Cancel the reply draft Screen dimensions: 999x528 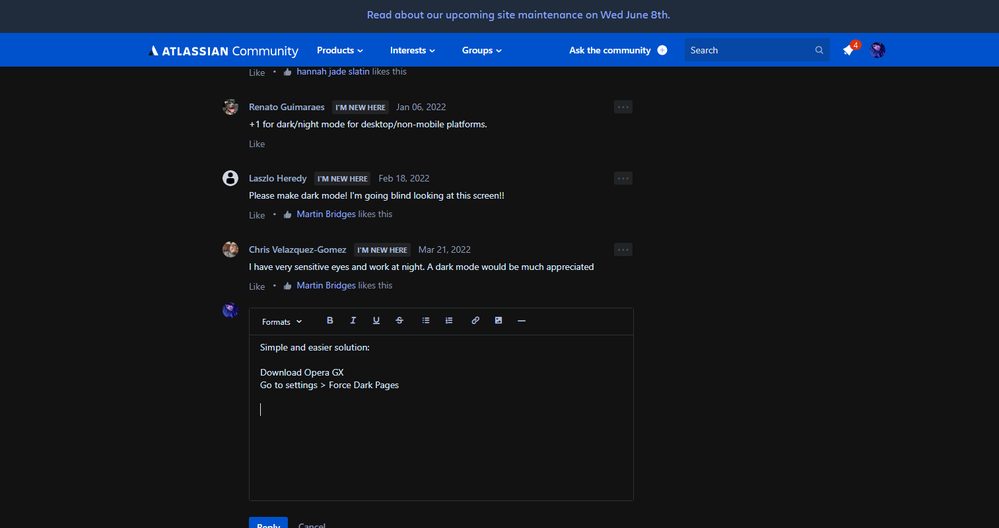(312, 524)
